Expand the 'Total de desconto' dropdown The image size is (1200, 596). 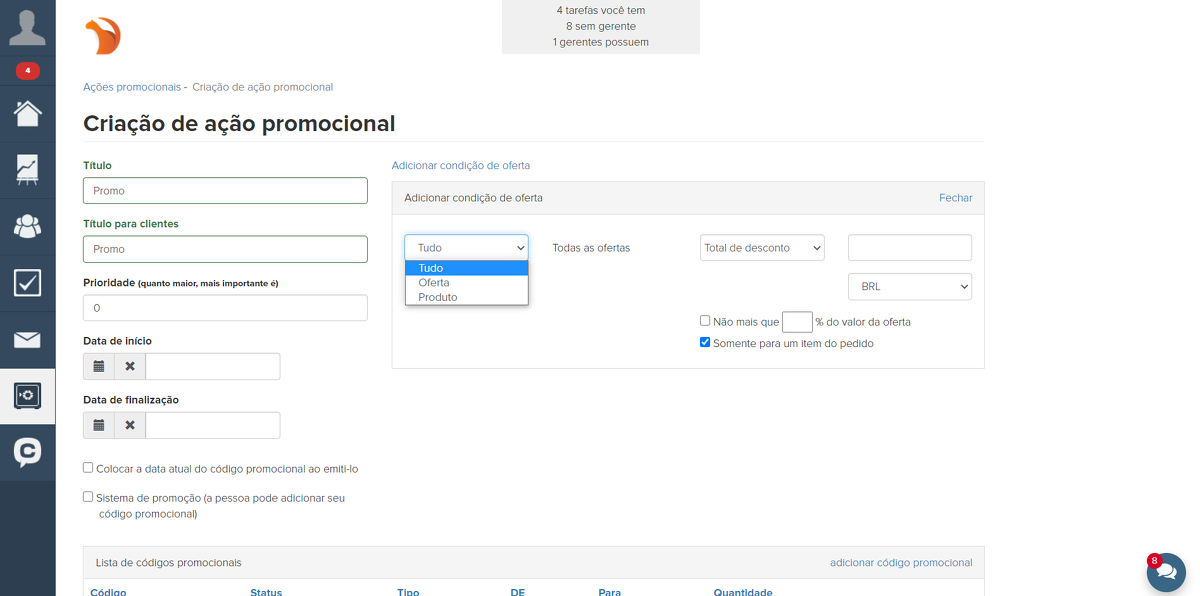click(762, 248)
